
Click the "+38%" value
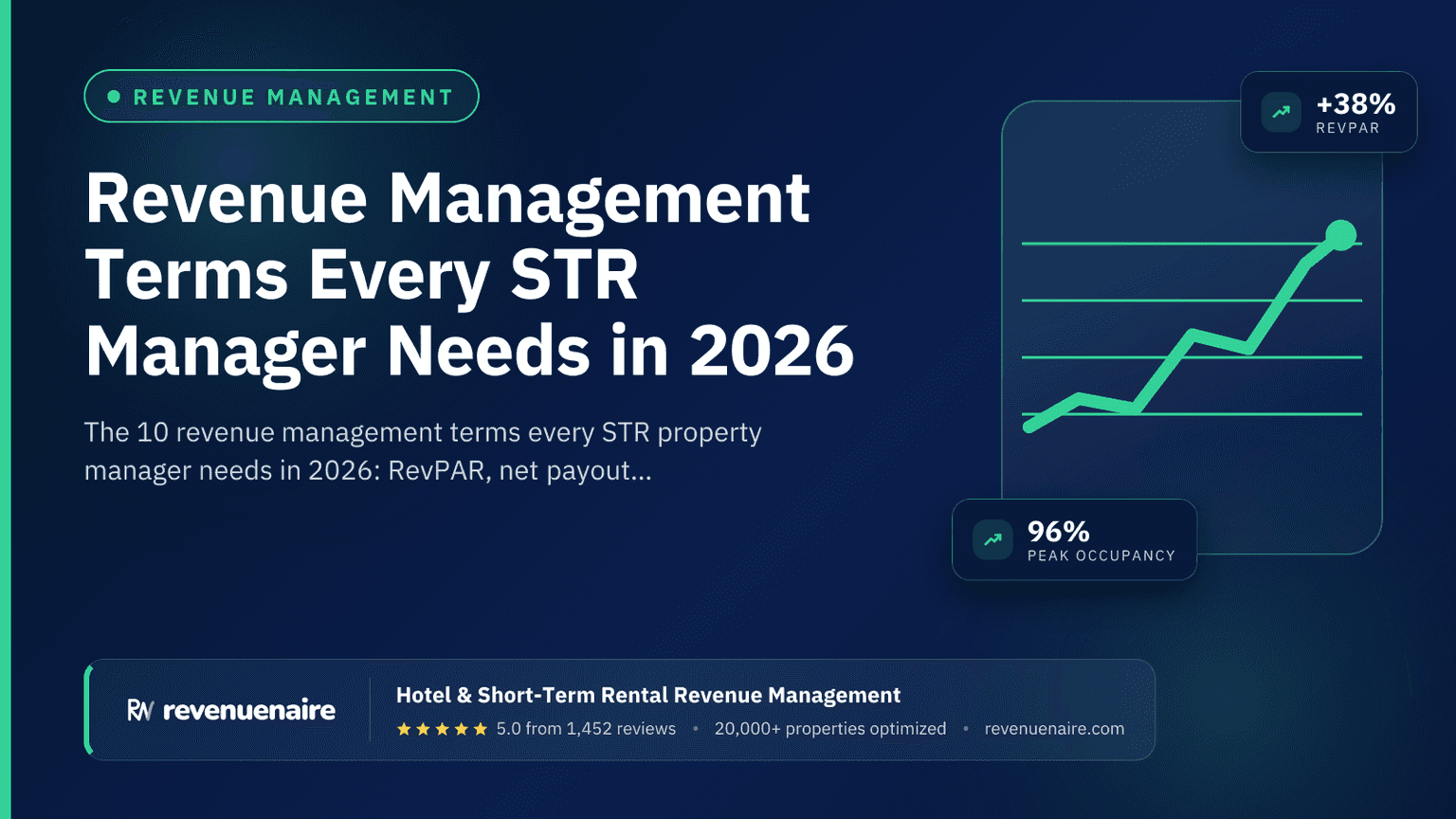coord(1356,103)
